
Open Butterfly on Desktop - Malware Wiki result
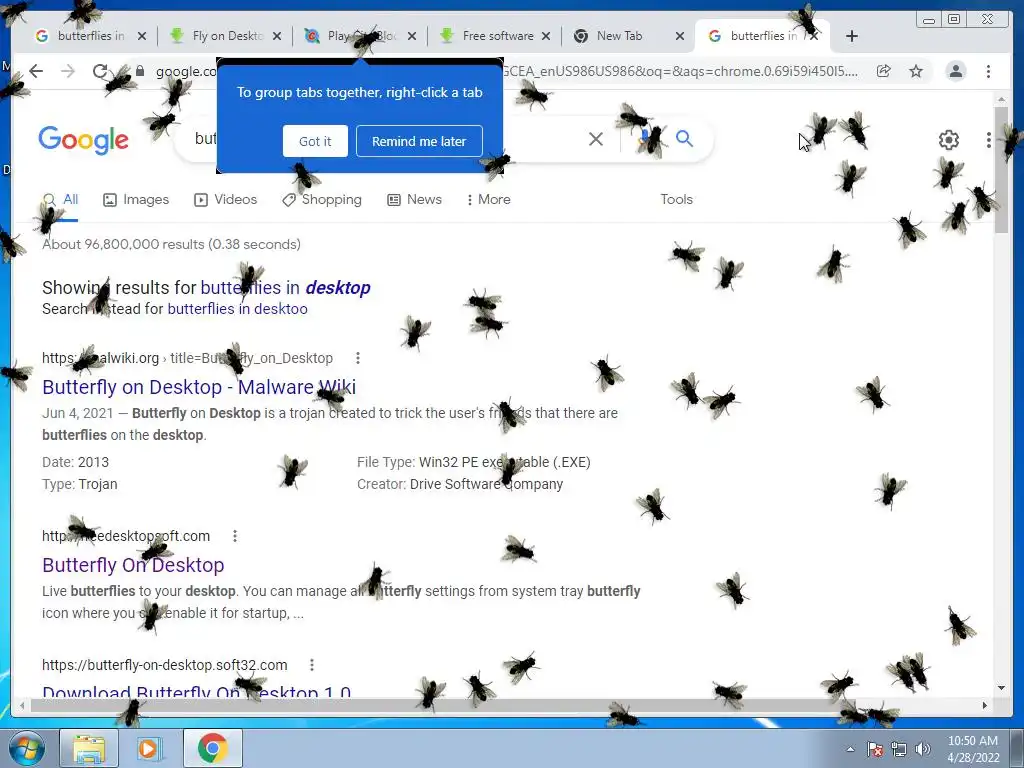point(199,387)
